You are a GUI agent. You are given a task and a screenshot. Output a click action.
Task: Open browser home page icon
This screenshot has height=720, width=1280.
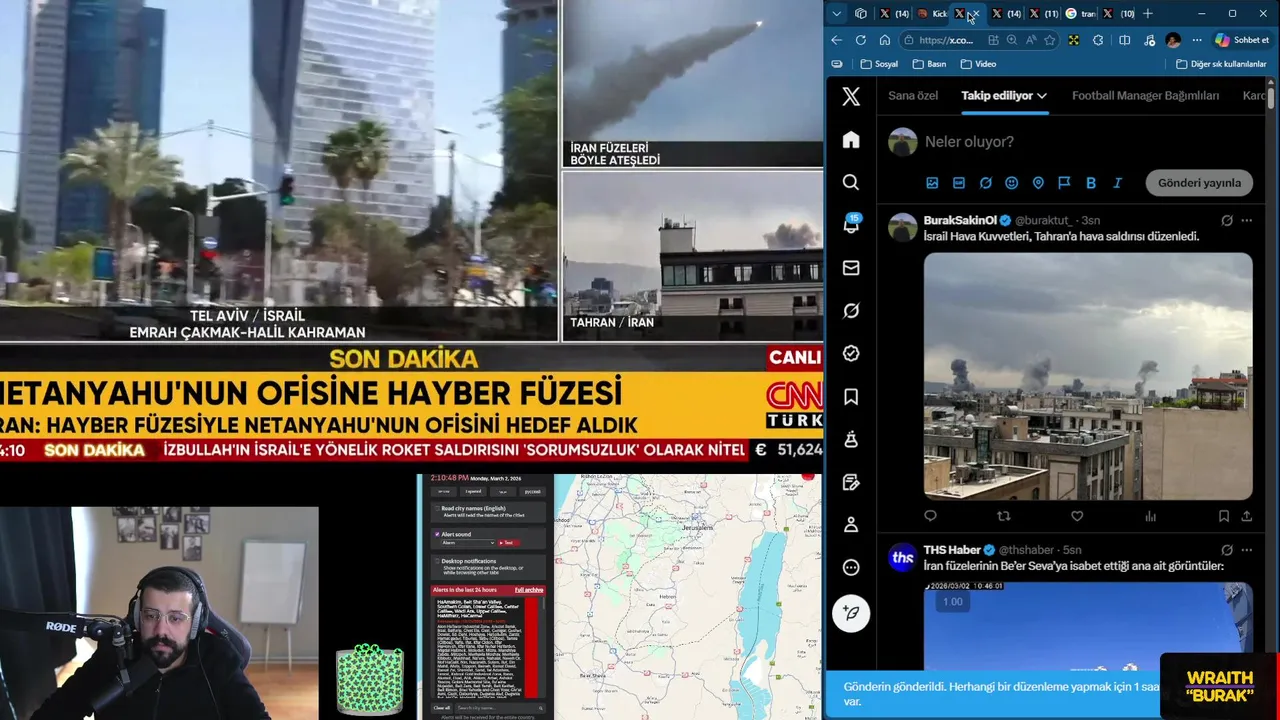click(884, 40)
